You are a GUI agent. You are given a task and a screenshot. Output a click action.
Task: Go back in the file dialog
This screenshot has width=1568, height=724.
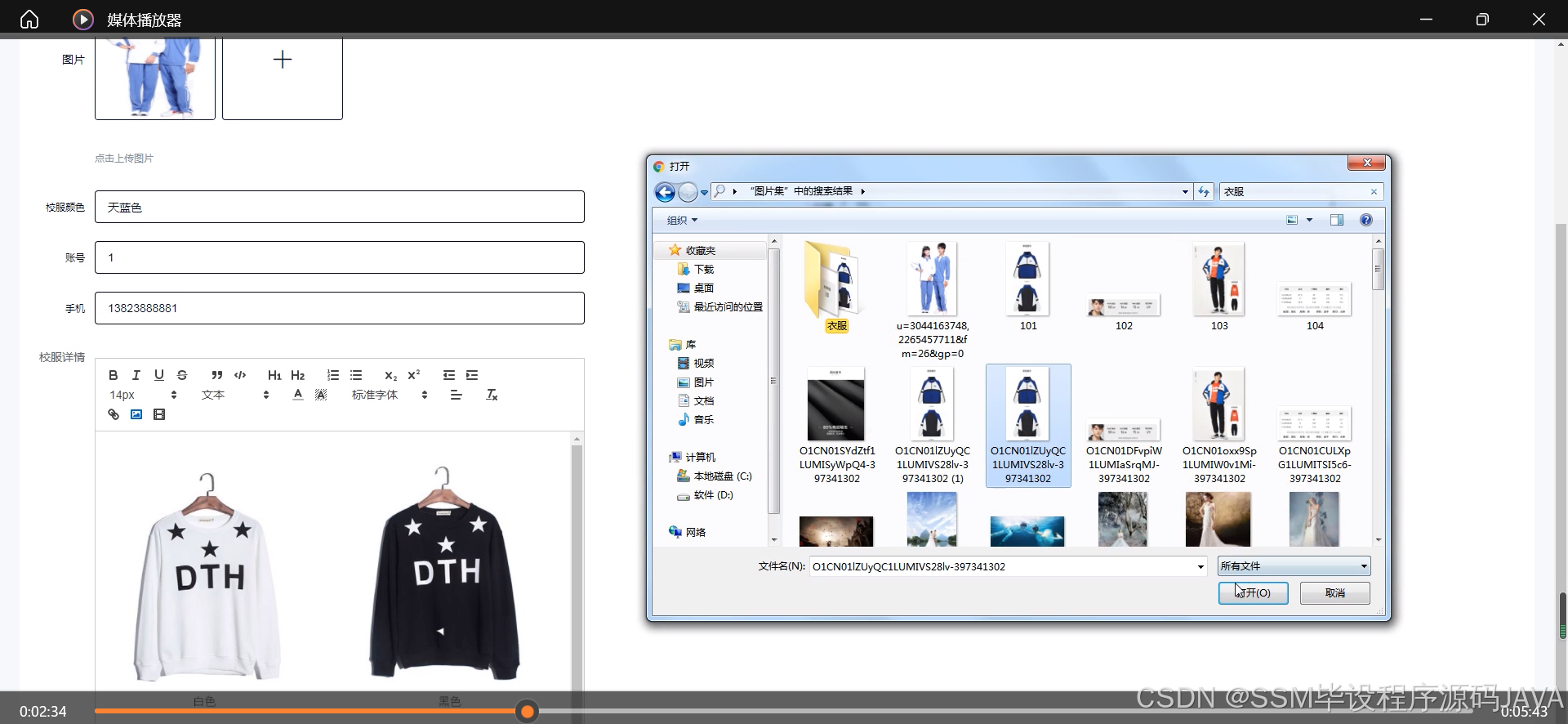[666, 192]
